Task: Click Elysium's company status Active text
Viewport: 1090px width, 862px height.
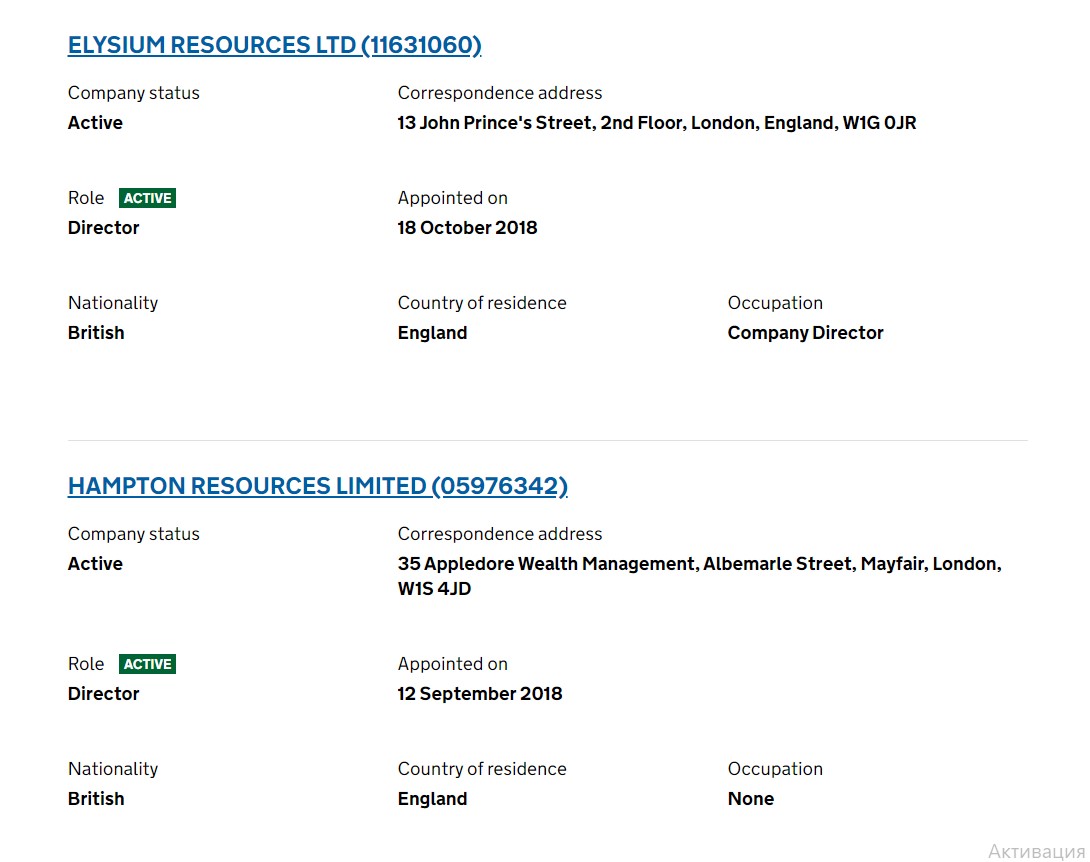Action: pos(95,123)
